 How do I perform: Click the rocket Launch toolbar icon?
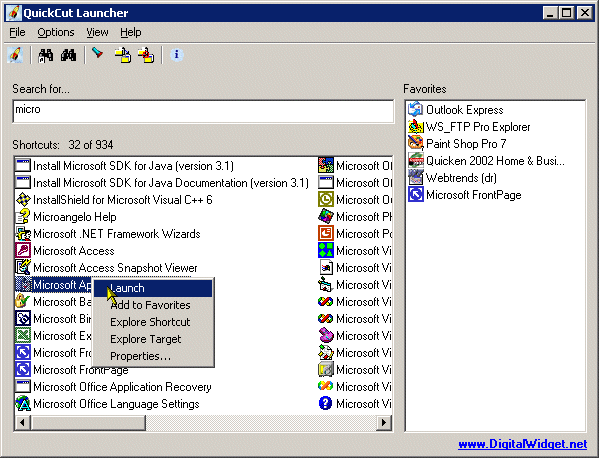click(x=15, y=55)
